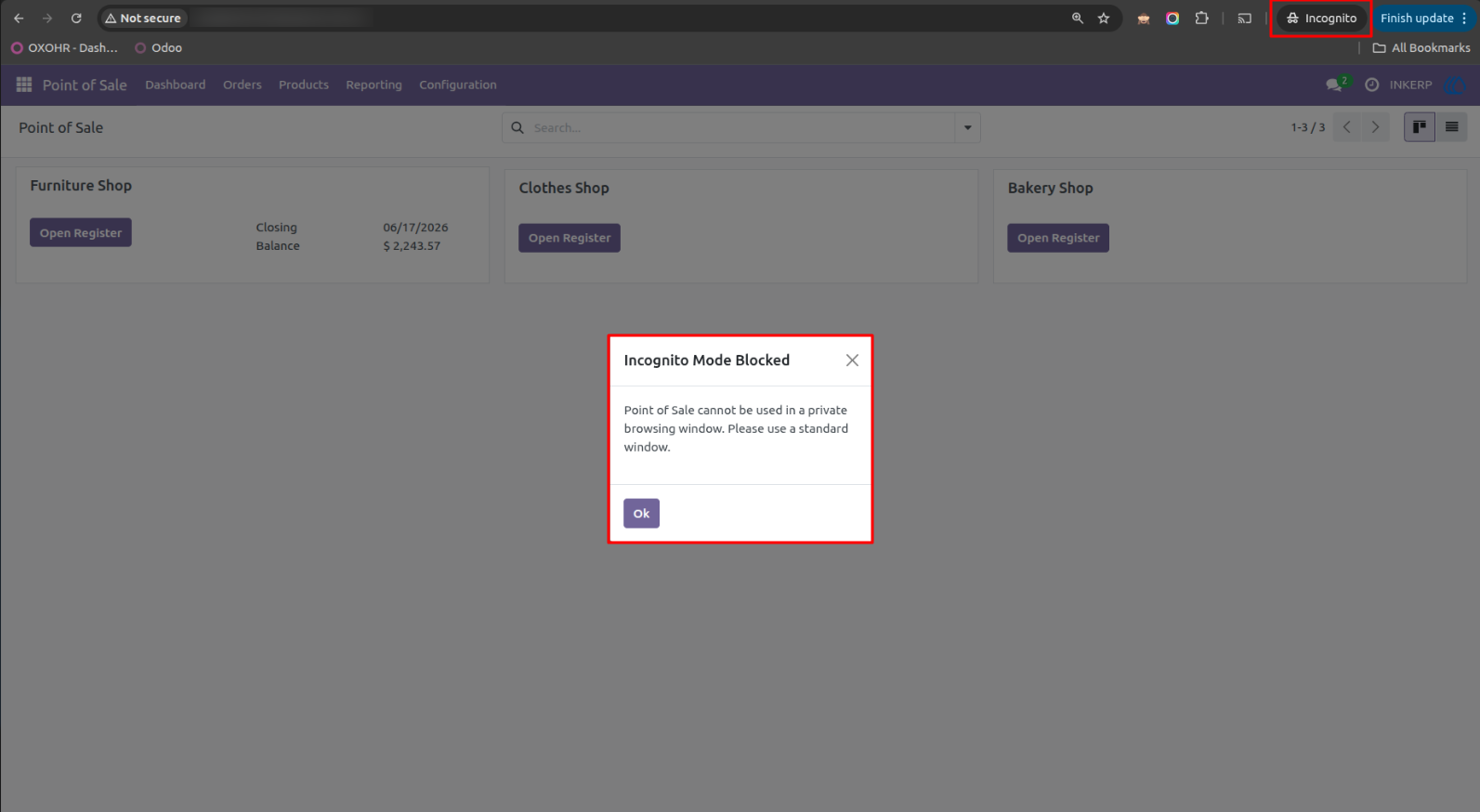Screen dimensions: 1480x812
Task: Click the Not secure site indicator
Action: 143,18
